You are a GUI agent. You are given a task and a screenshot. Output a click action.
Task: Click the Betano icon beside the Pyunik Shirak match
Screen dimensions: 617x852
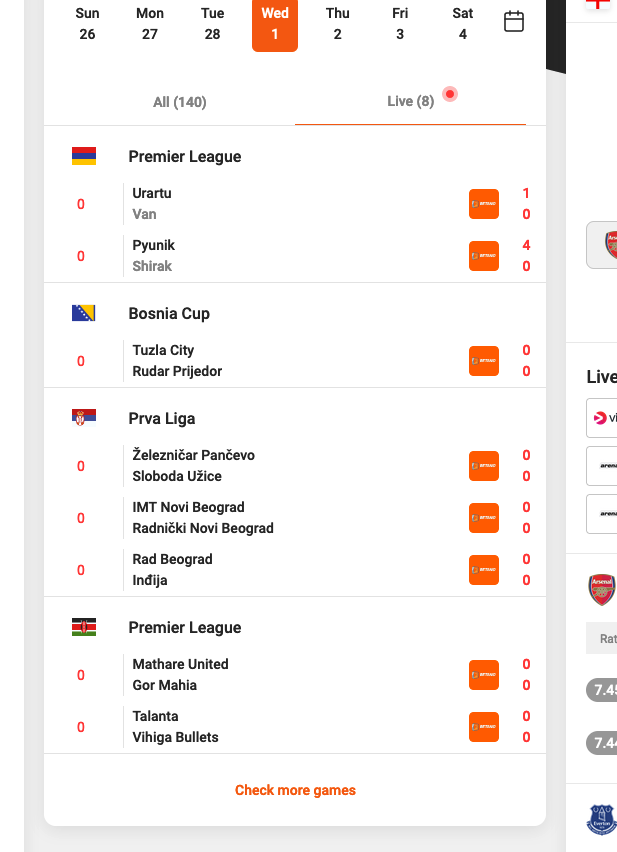tap(484, 256)
